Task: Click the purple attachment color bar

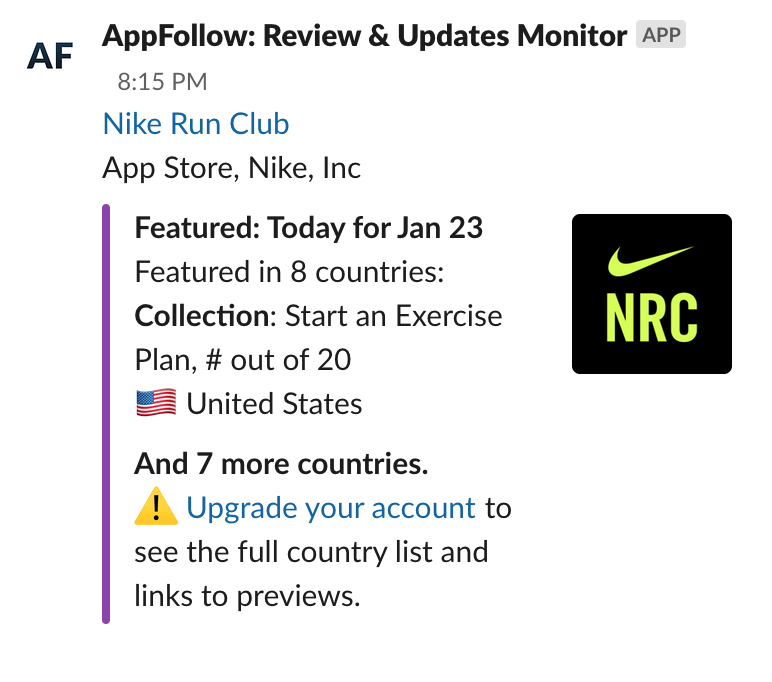Action: [106, 414]
